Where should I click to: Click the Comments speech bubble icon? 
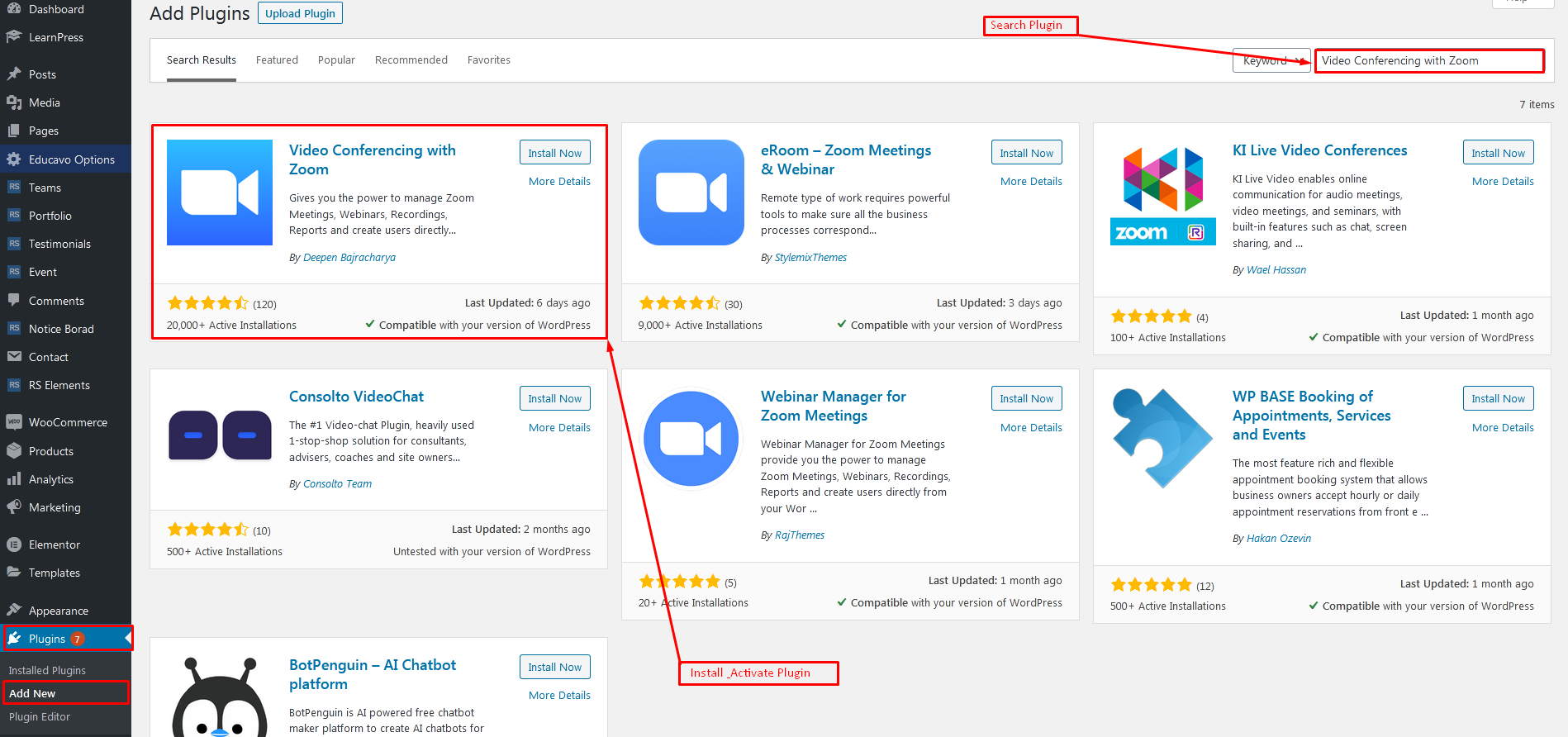tap(14, 301)
